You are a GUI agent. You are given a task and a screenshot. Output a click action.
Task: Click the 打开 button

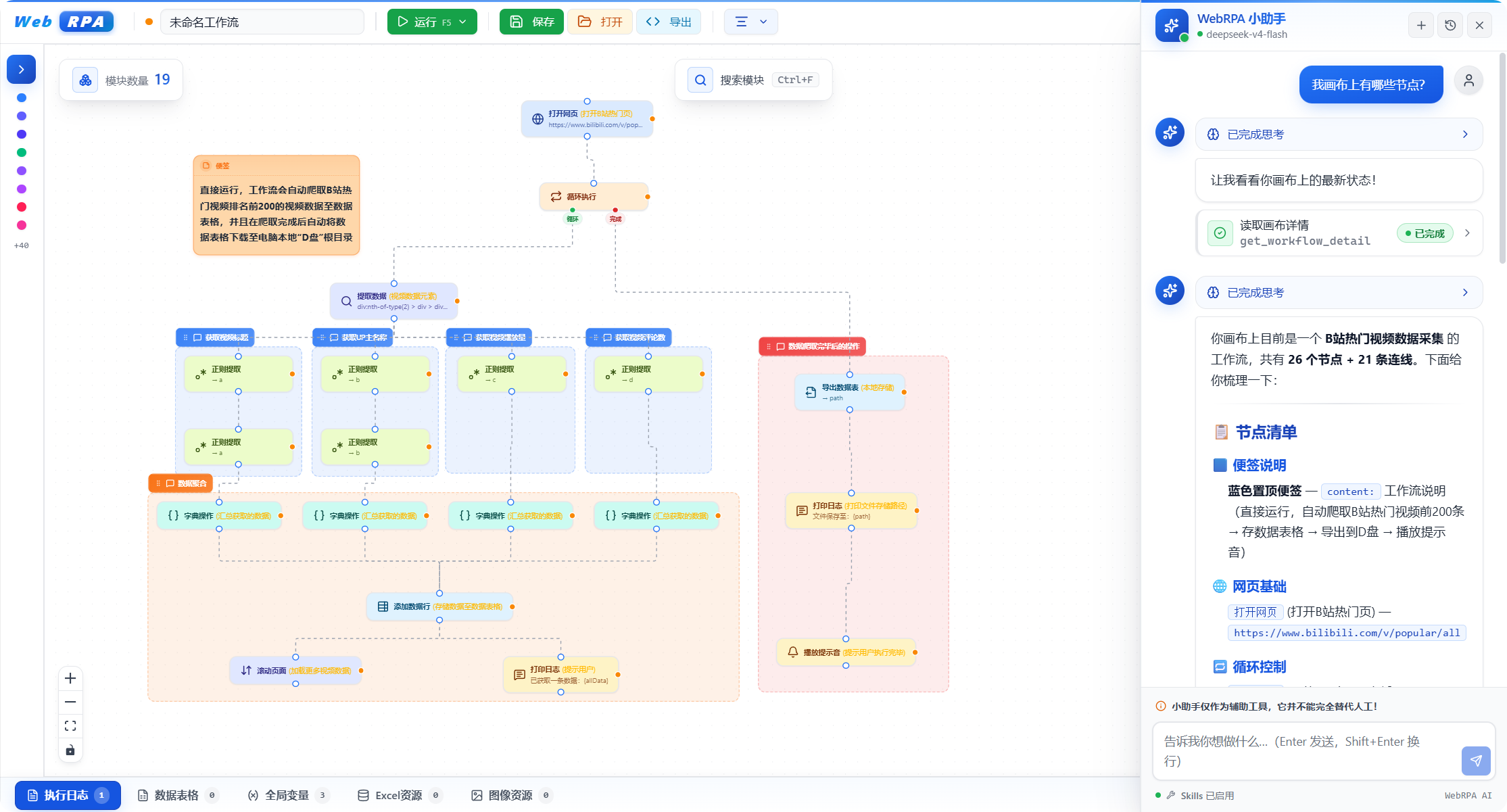[600, 22]
